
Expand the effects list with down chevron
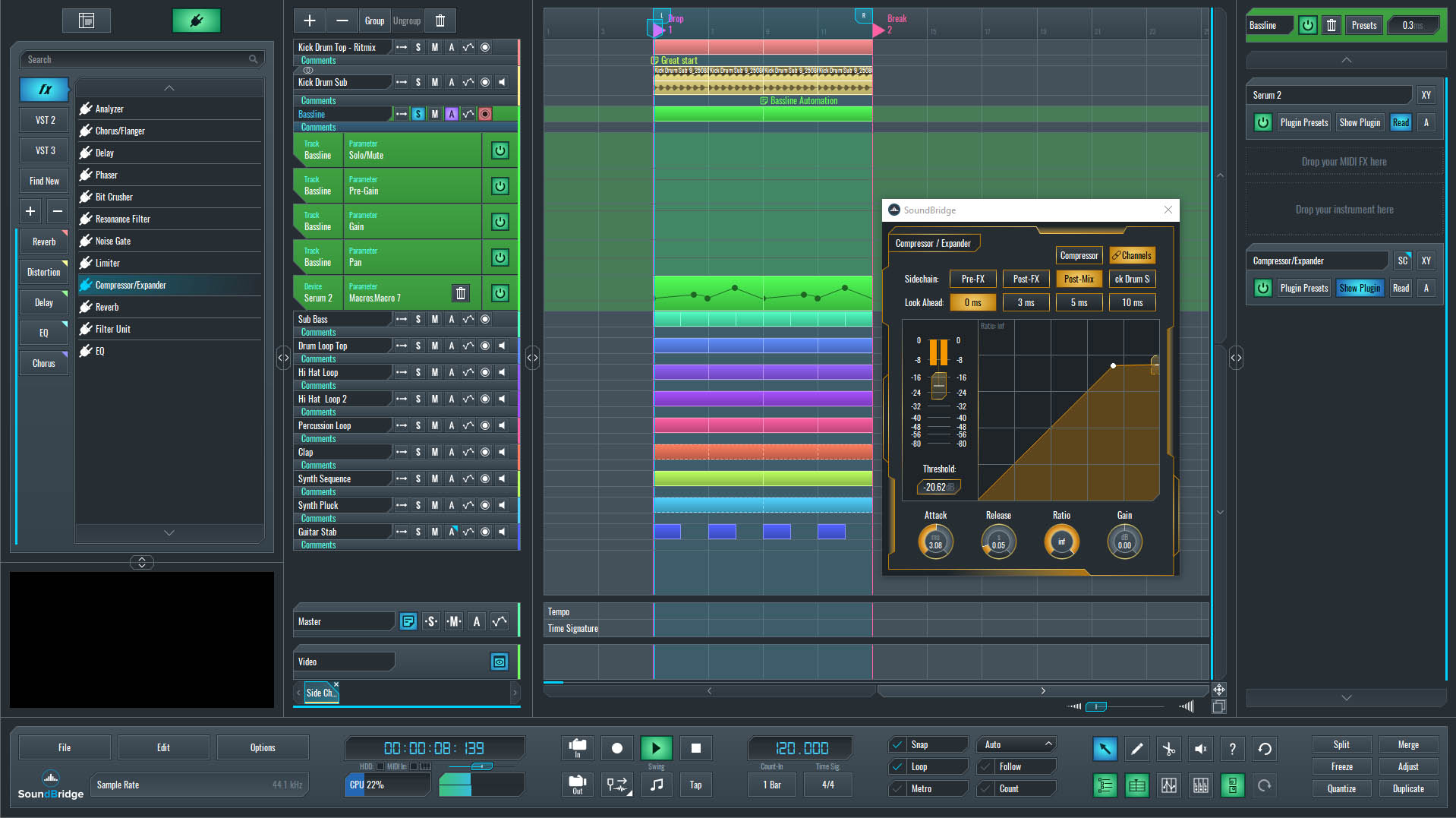click(x=169, y=532)
